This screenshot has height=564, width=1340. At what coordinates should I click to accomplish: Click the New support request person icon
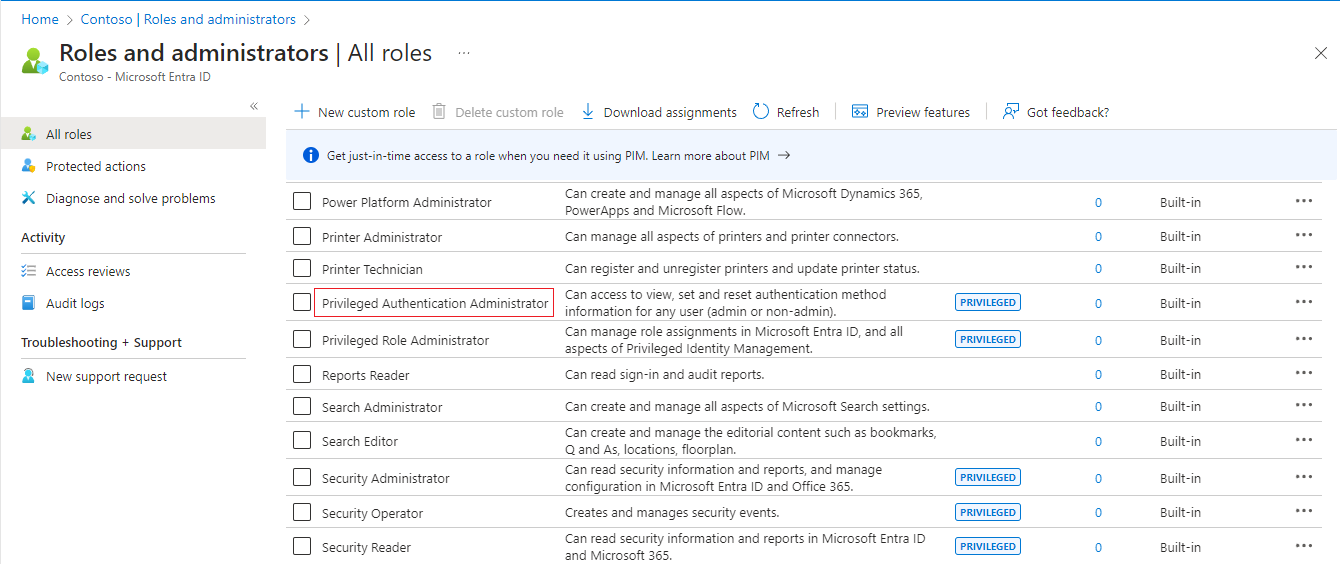coord(29,376)
